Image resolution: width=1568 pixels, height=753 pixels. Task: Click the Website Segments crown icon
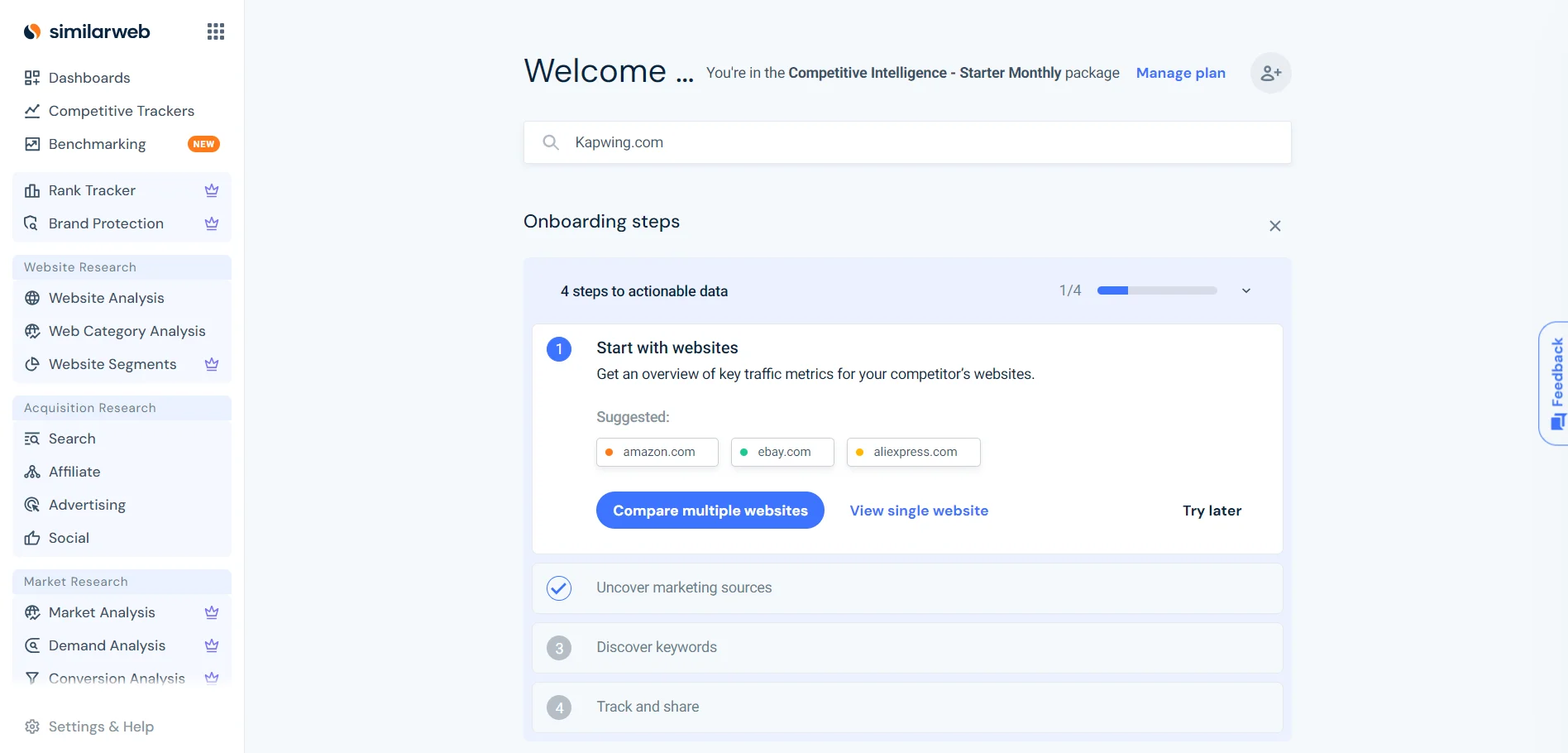pyautogui.click(x=212, y=364)
